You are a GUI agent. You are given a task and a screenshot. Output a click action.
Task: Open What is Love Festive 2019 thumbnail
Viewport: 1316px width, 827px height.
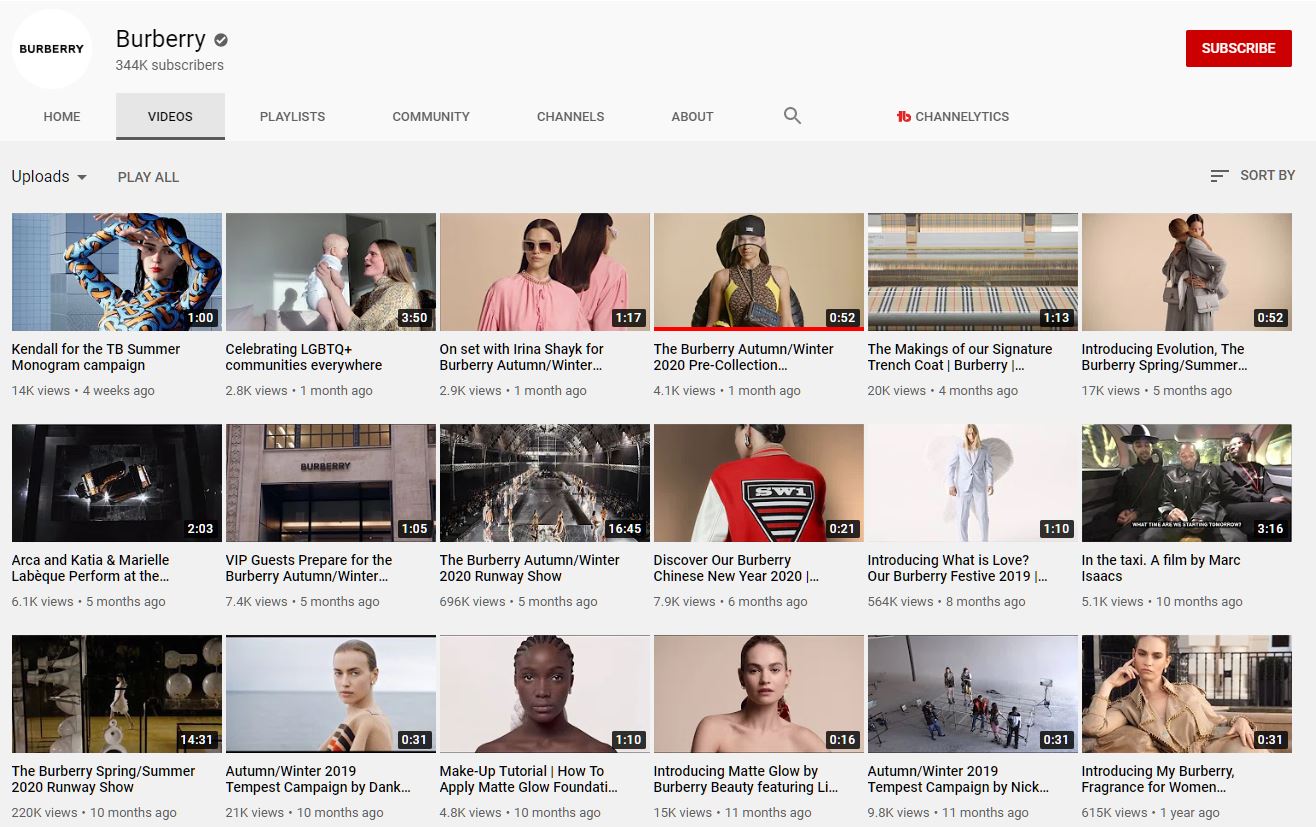pos(973,483)
